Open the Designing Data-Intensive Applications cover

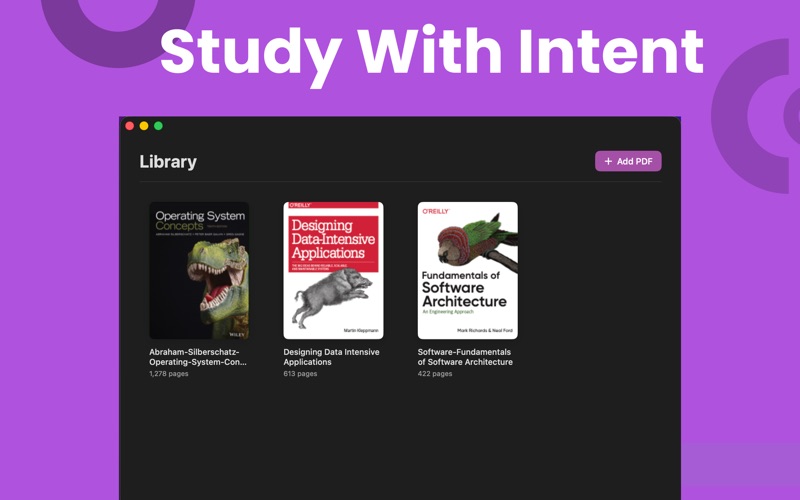tap(333, 270)
